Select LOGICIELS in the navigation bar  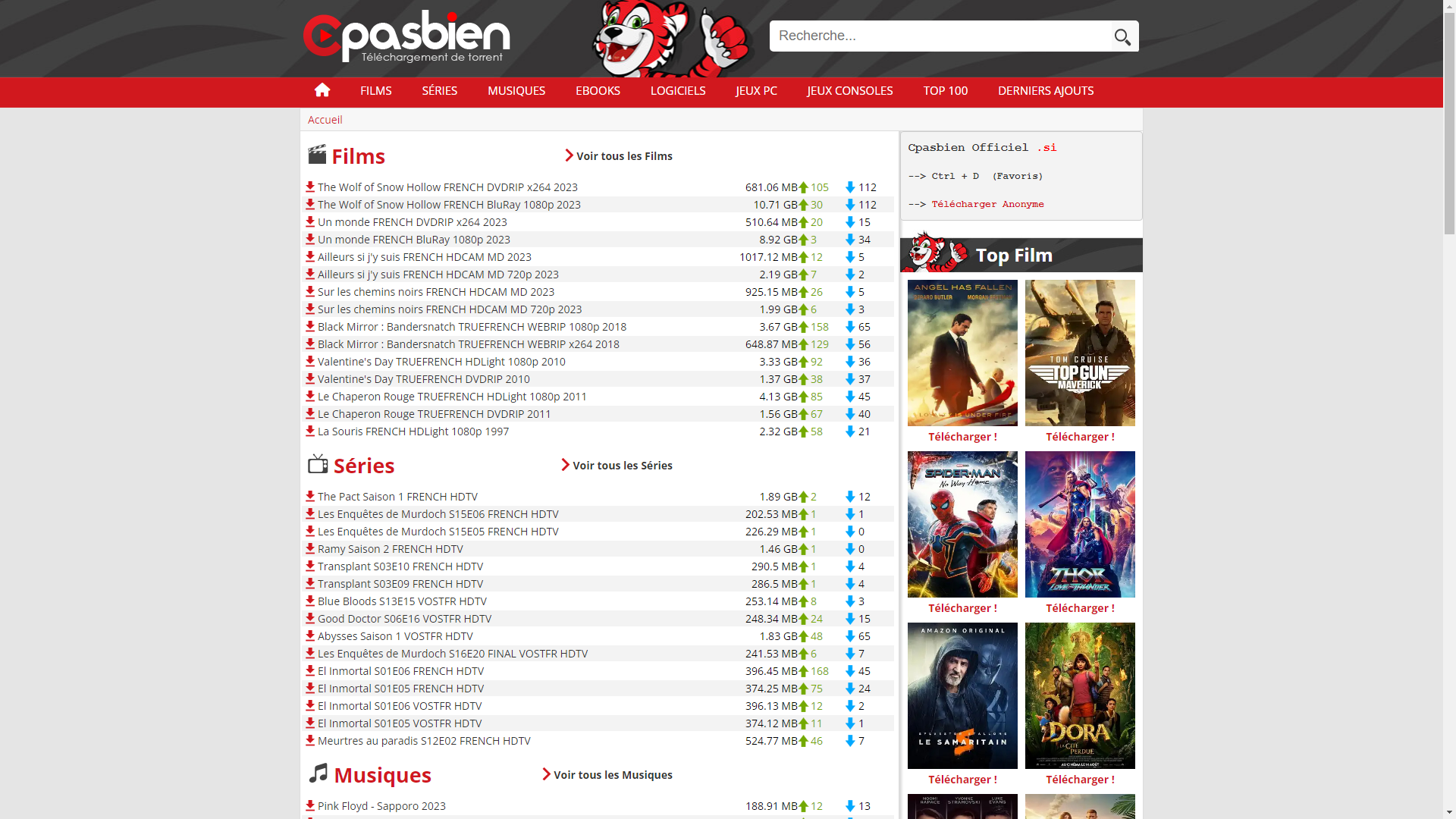tap(678, 90)
